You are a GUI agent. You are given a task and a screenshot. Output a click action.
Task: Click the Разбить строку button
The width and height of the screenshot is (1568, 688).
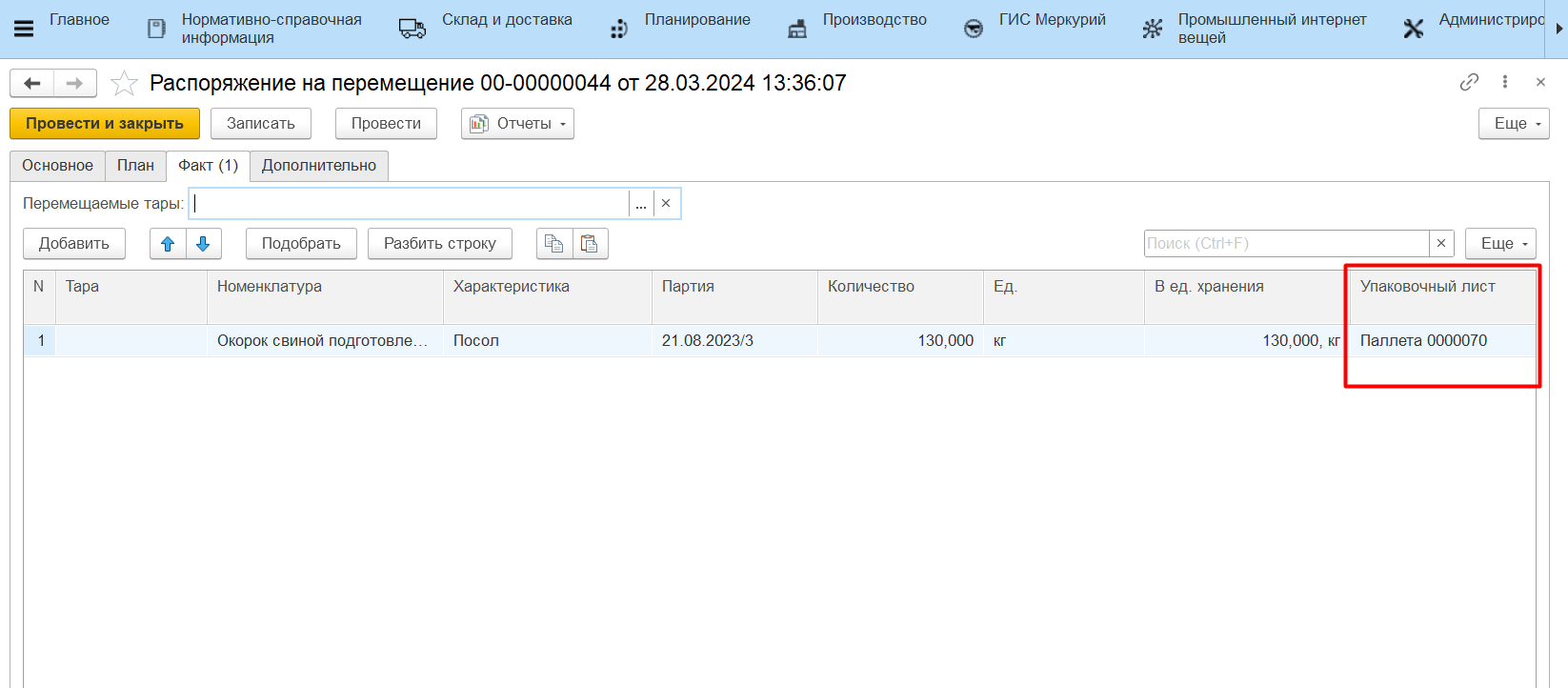[439, 244]
